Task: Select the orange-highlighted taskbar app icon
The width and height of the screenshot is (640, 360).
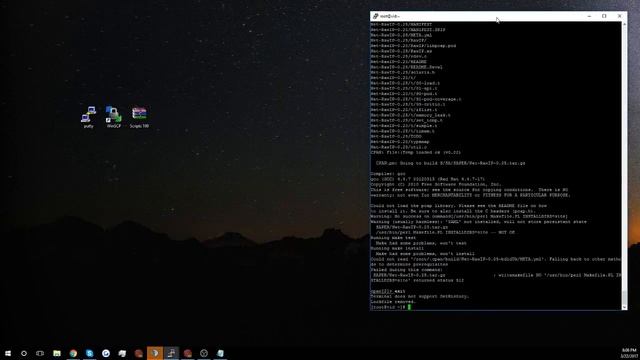Action: pos(155,353)
